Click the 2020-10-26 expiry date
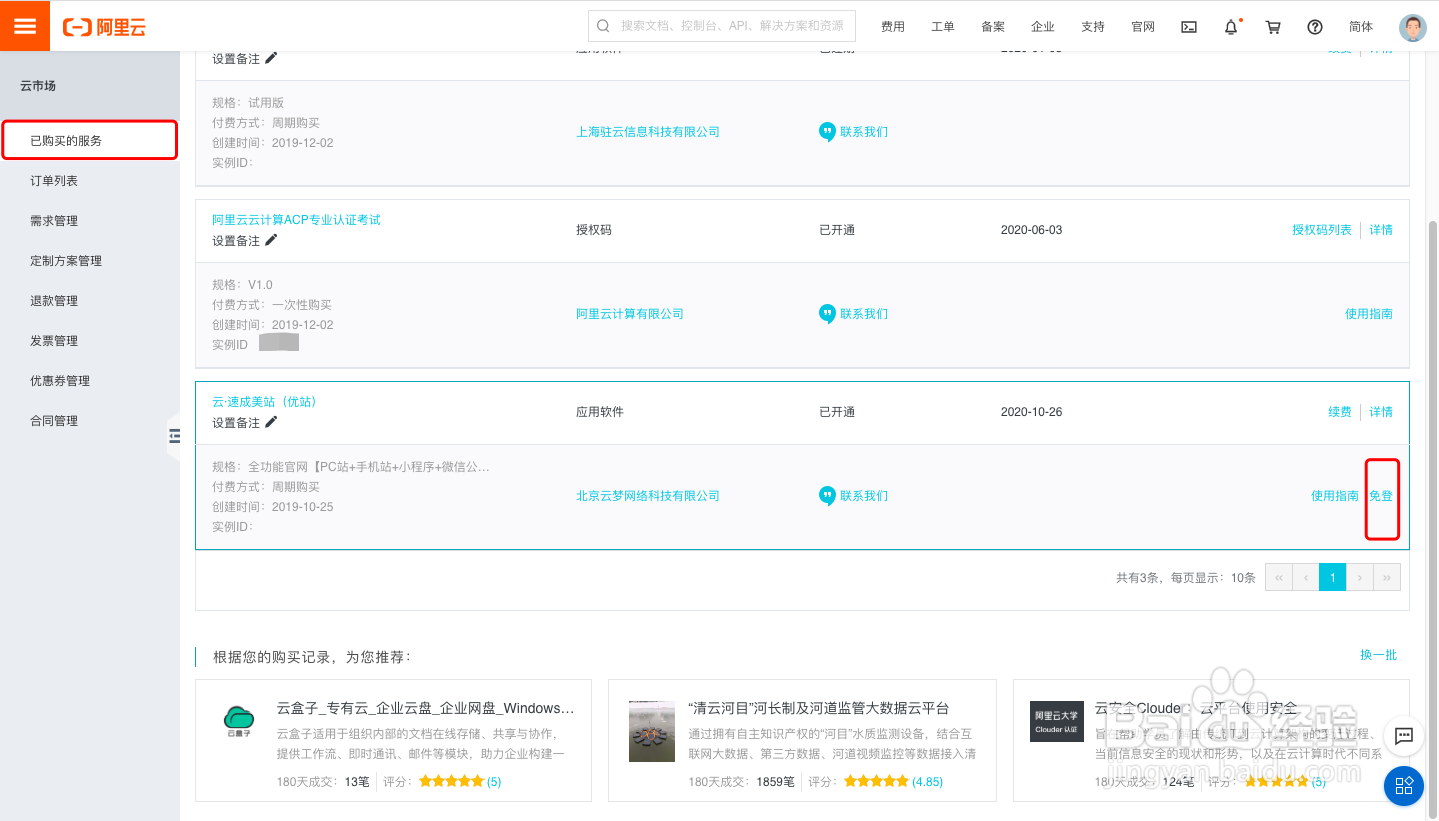 coord(1031,412)
